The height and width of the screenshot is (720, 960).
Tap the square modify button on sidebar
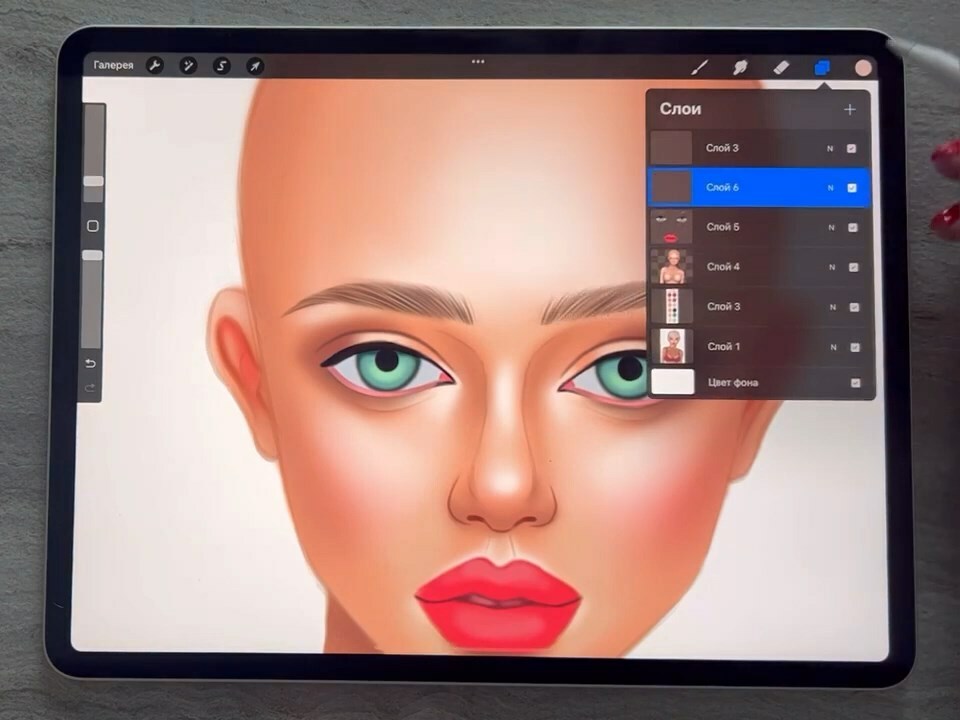click(93, 226)
